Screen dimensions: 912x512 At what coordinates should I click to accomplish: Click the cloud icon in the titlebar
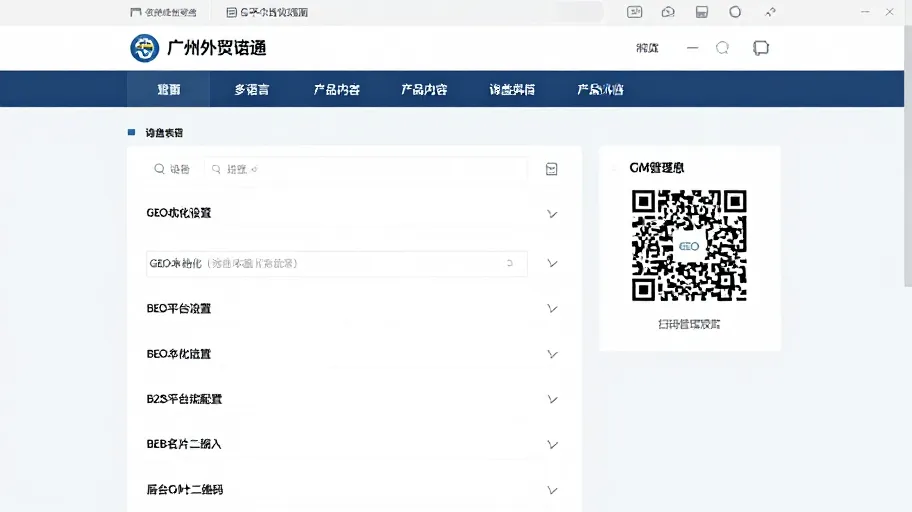pyautogui.click(x=668, y=12)
